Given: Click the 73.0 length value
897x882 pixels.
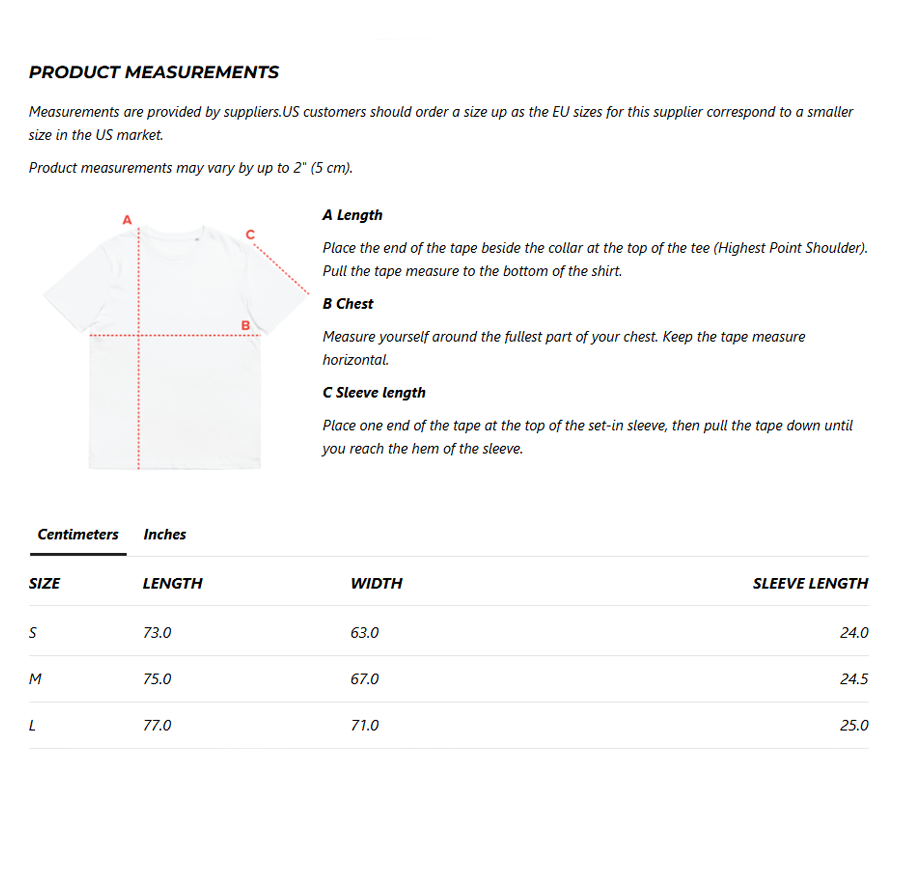Looking at the screenshot, I should pos(157,632).
